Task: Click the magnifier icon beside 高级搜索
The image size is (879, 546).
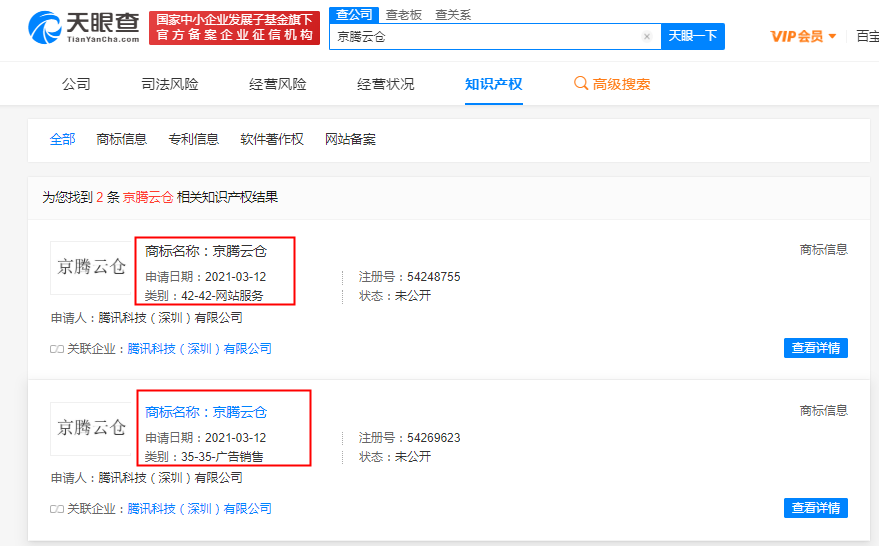Action: 581,84
